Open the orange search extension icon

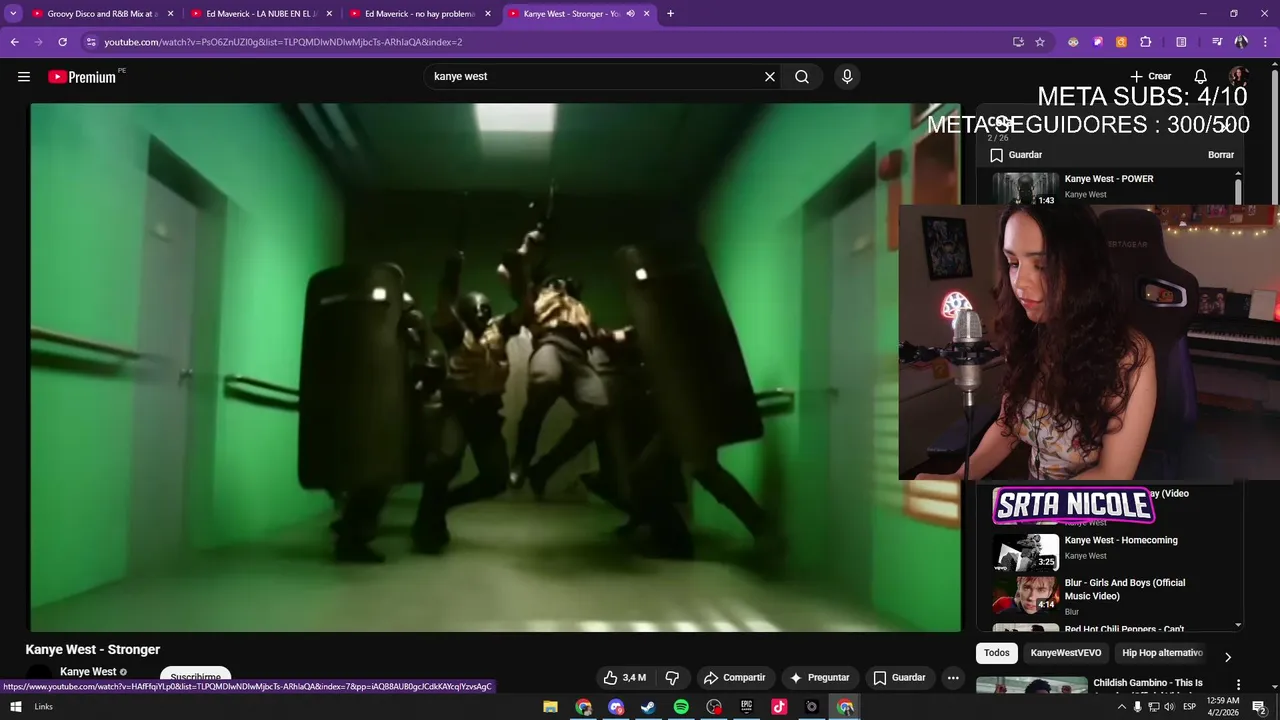(1121, 42)
